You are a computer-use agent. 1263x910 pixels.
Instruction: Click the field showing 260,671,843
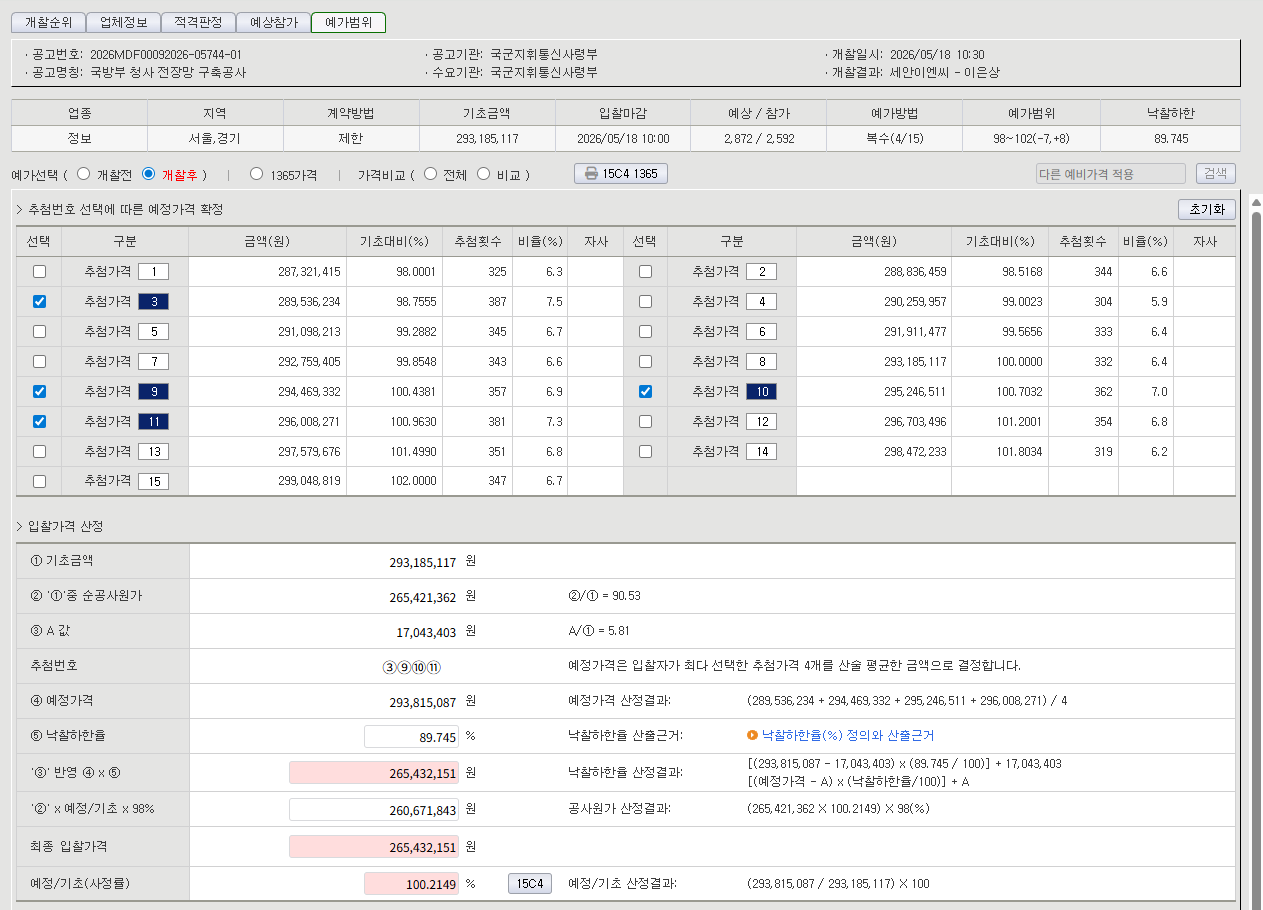(x=374, y=809)
